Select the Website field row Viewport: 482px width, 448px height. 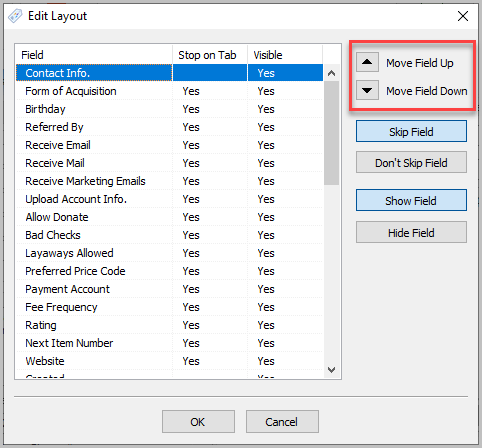[x=169, y=361]
